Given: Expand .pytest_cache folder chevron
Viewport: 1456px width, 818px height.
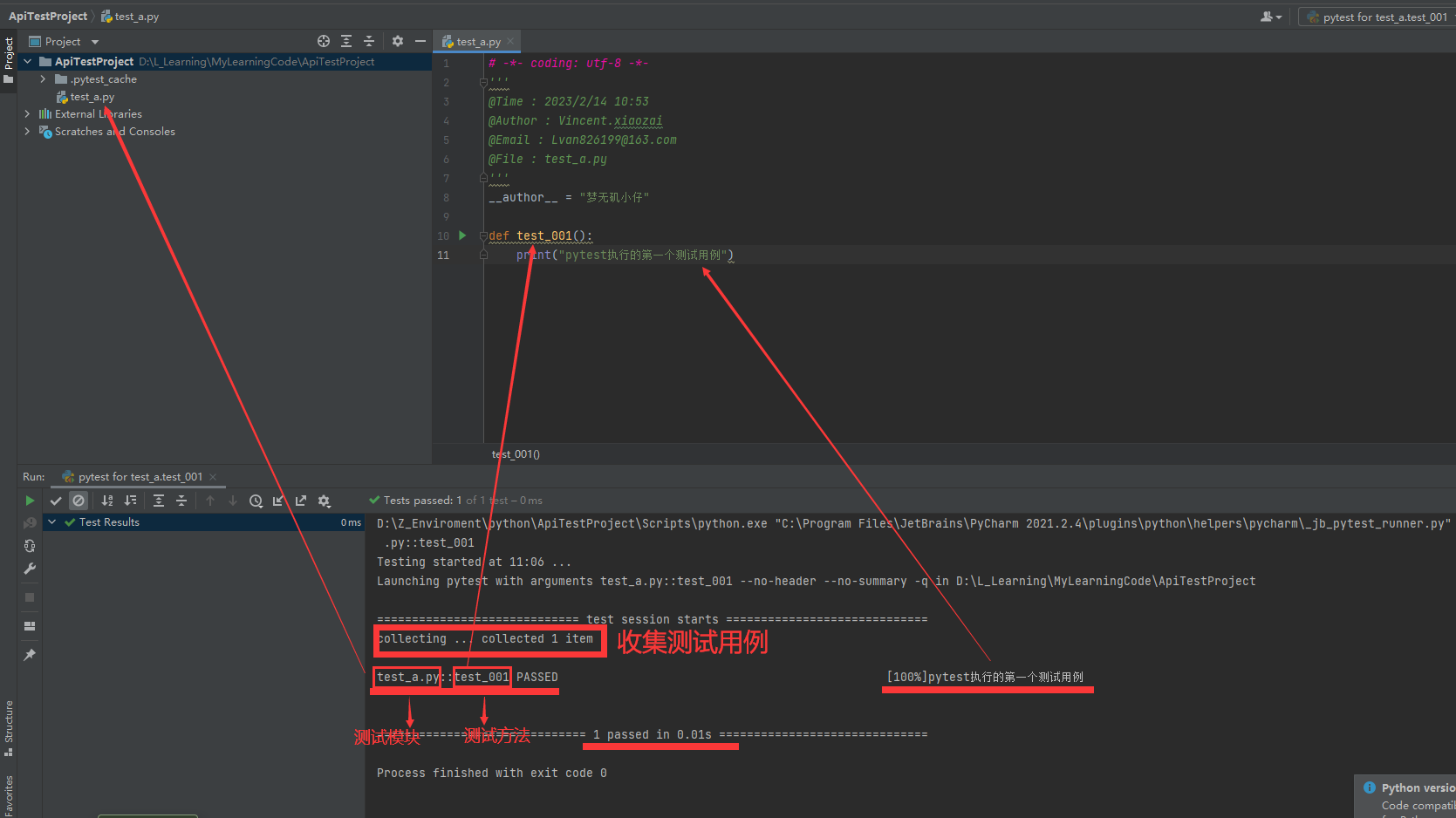Looking at the screenshot, I should coord(43,78).
